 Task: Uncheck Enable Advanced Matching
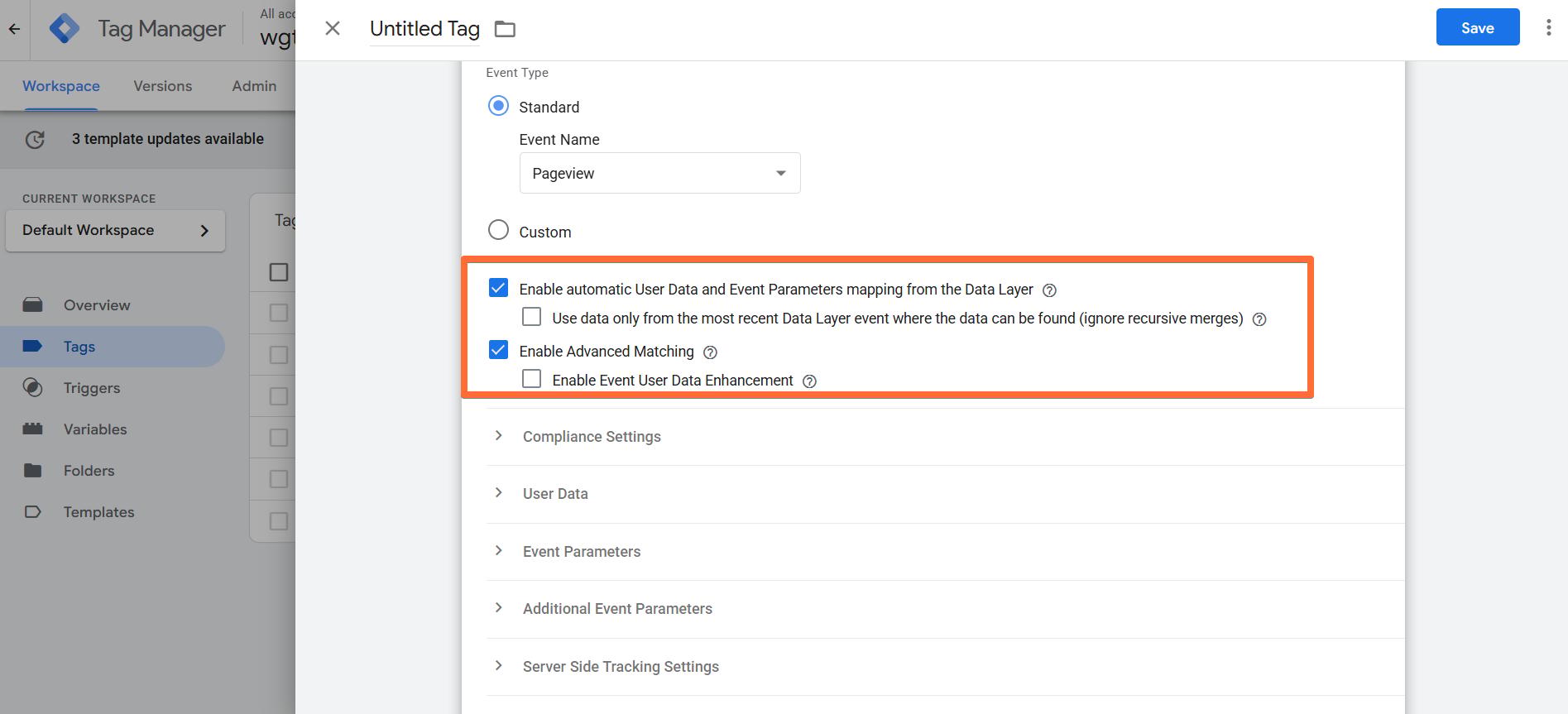click(x=498, y=350)
